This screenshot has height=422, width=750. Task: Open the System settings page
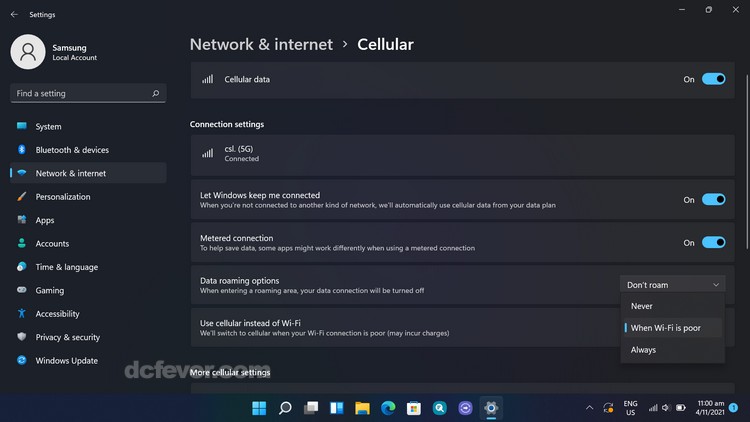48,127
